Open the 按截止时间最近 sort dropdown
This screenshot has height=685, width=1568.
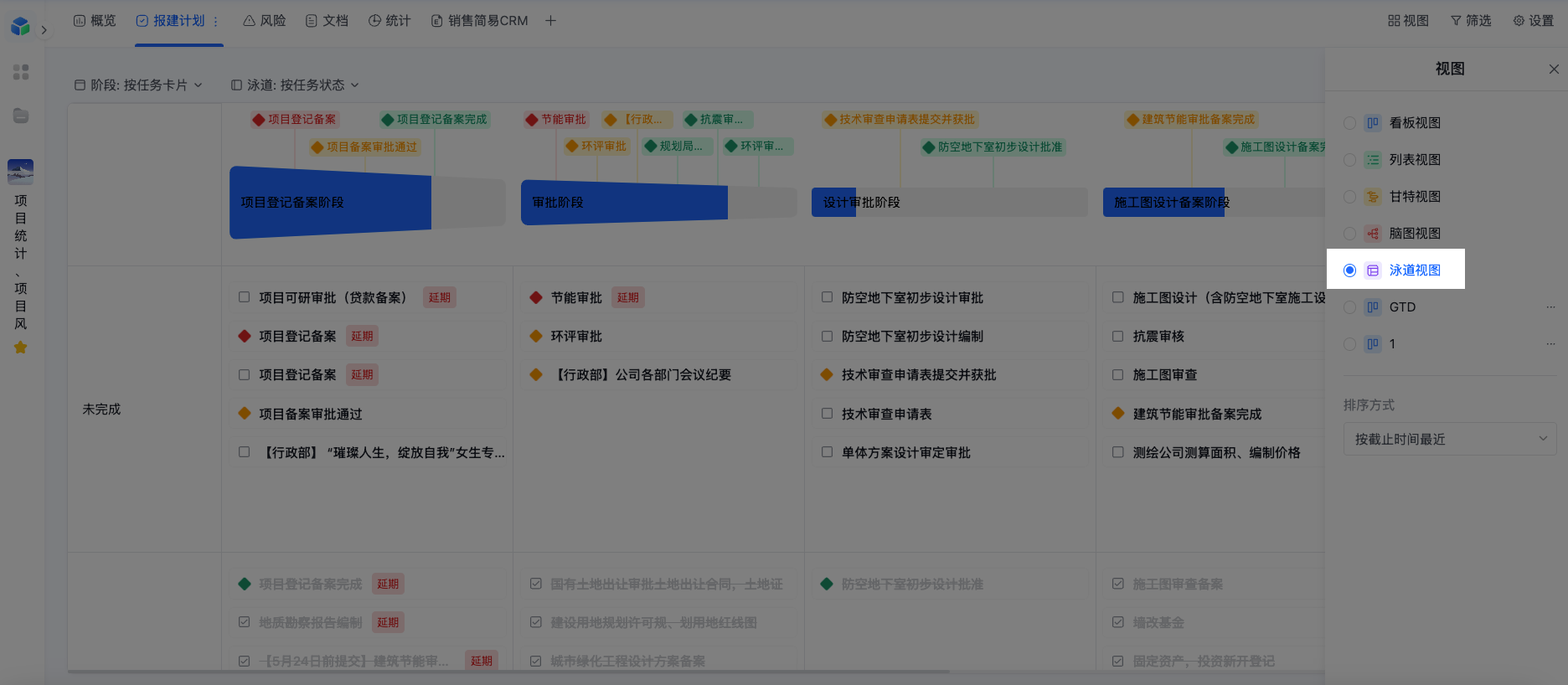[x=1450, y=439]
